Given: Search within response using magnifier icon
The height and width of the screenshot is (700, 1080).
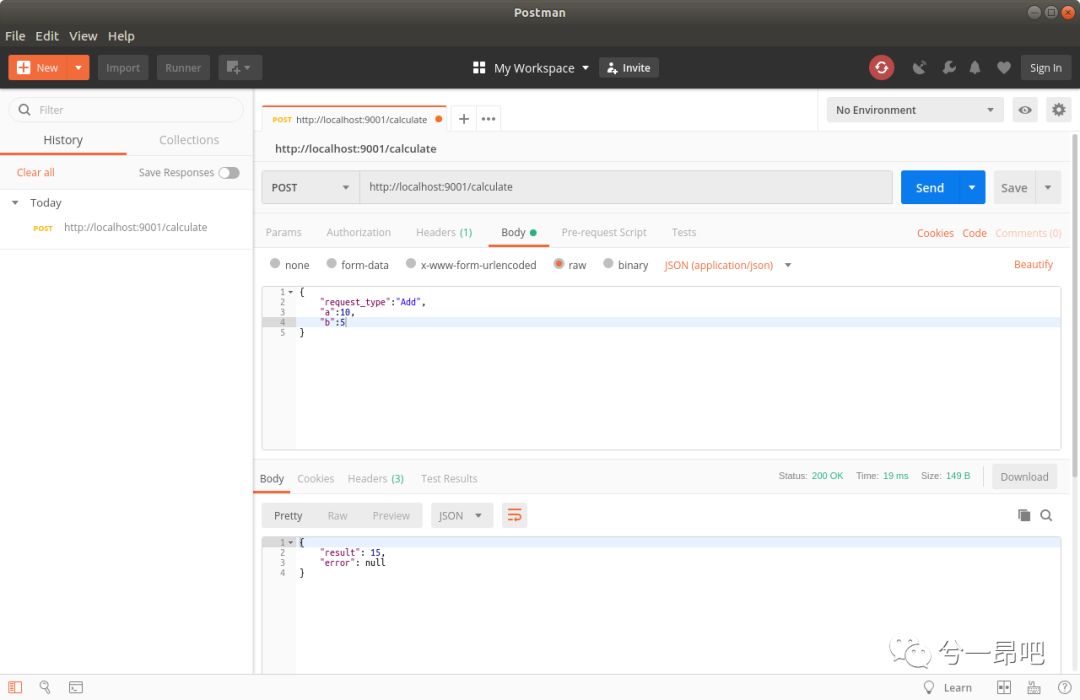Looking at the screenshot, I should click(1046, 515).
